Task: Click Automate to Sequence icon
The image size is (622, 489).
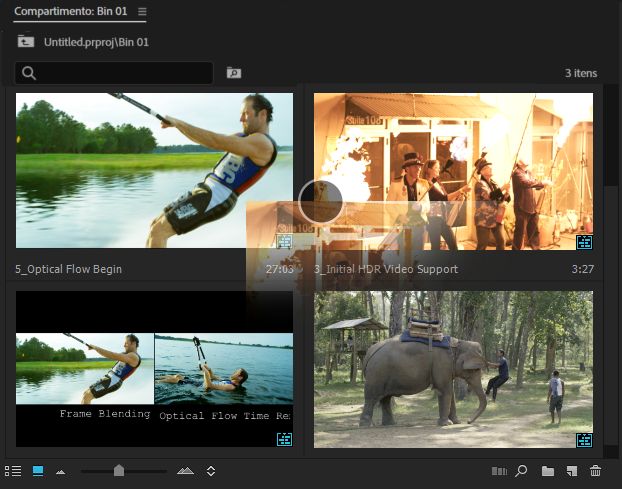Action: 499,471
